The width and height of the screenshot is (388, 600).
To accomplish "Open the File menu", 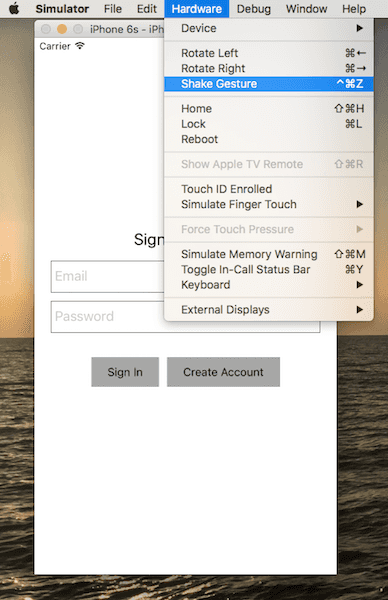I will pyautogui.click(x=112, y=9).
